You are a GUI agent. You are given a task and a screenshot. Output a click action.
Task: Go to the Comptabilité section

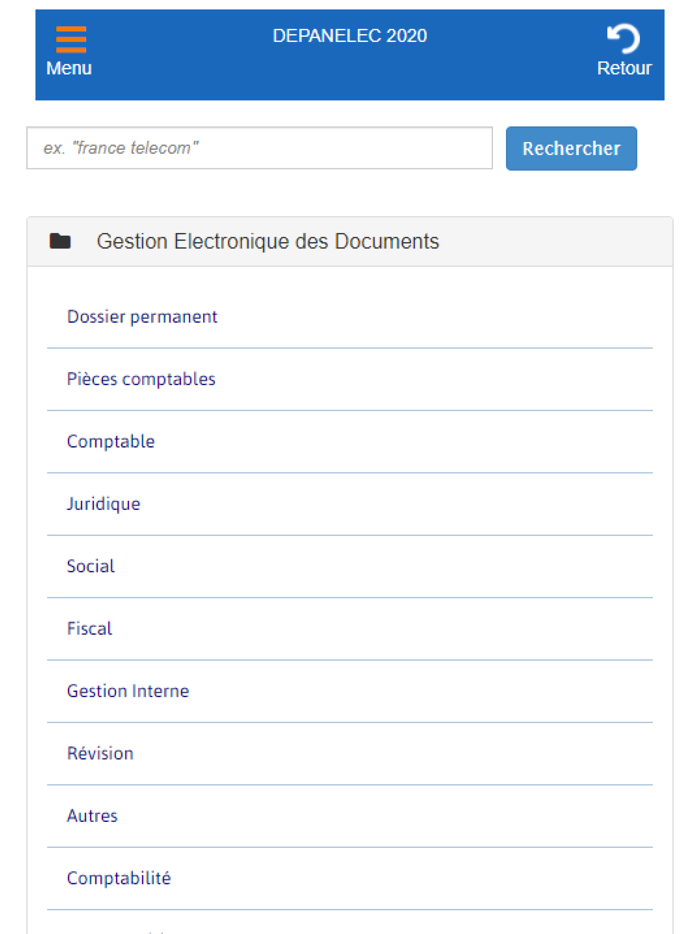point(119,878)
